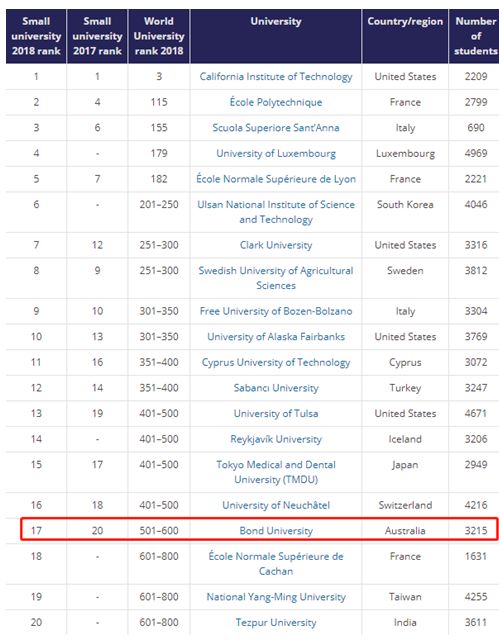The image size is (499, 640).
Task: Open Ulsan National Institute of Science link
Action: click(x=276, y=212)
